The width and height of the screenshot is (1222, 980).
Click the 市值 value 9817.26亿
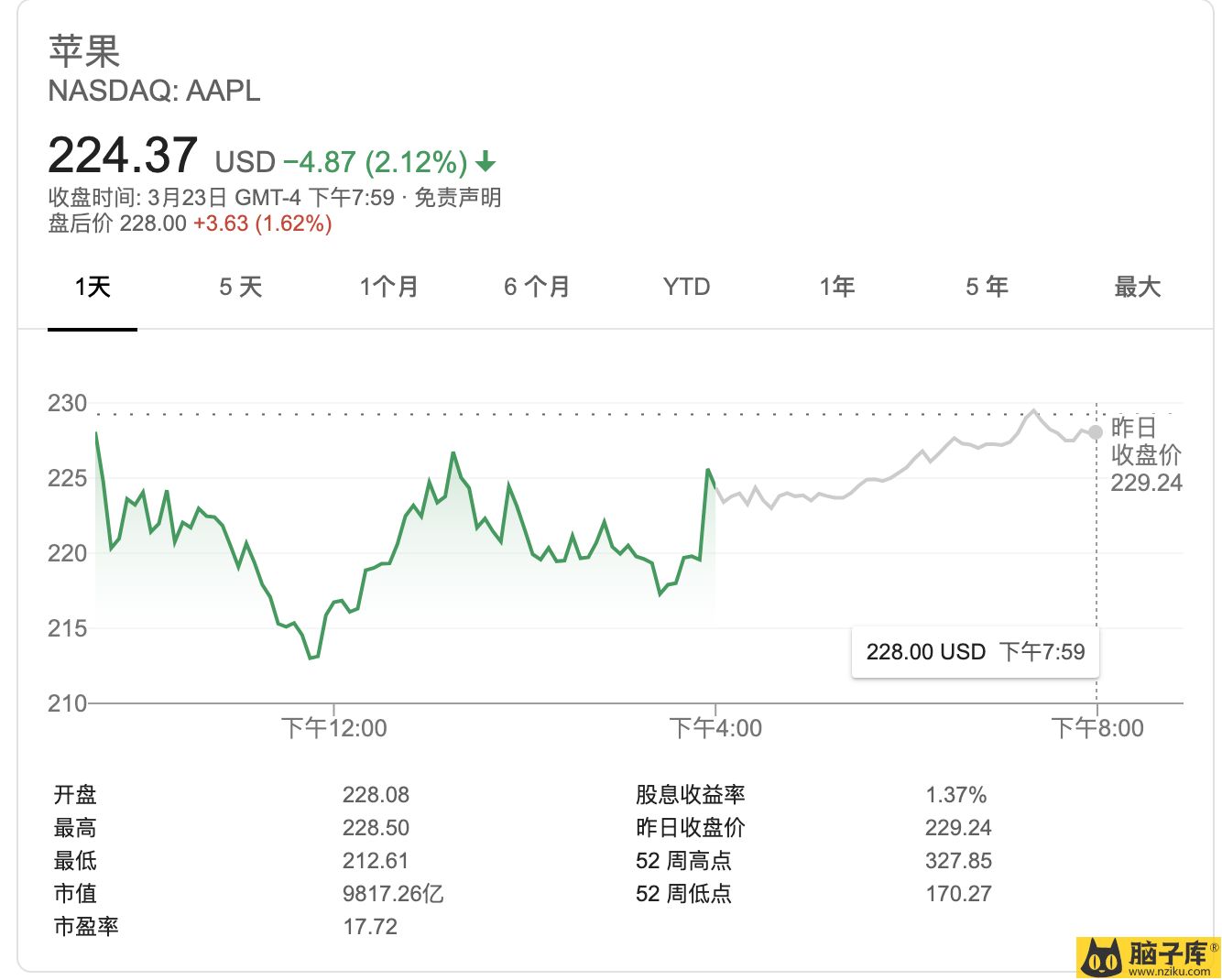coord(393,894)
